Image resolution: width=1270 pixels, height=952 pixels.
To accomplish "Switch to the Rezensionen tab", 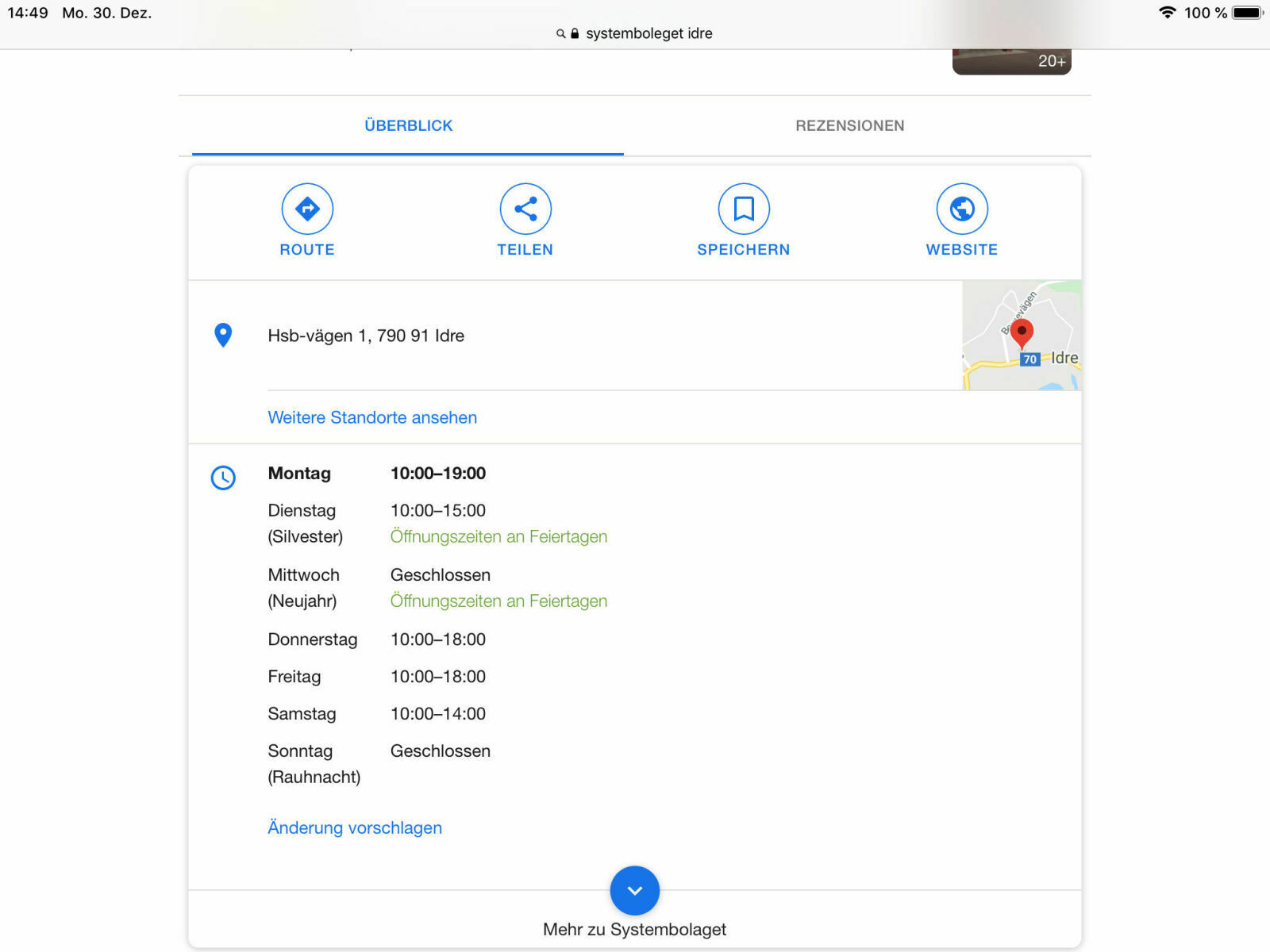I will tap(849, 125).
